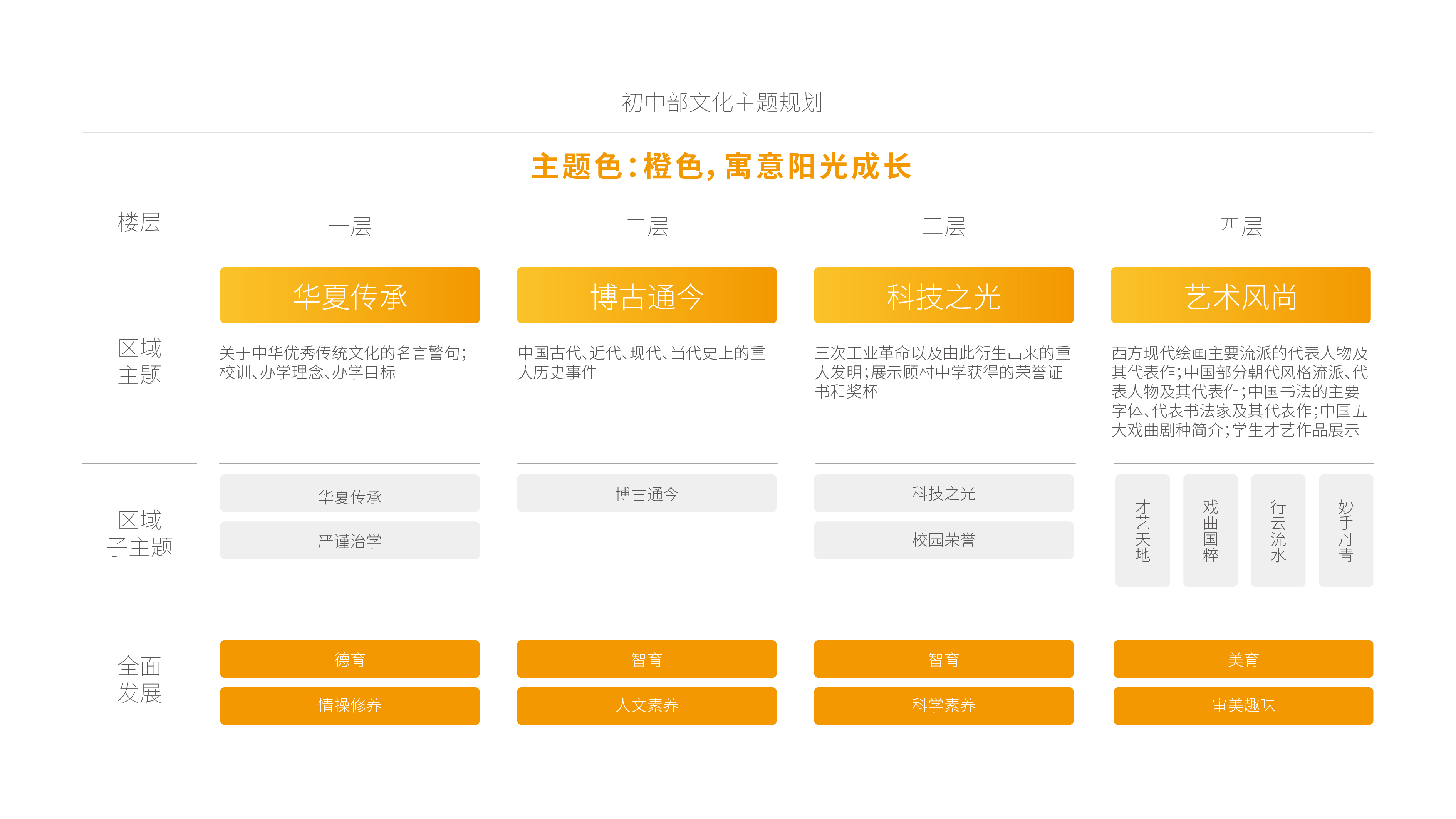
Task: Click the orange 审美趣味 bar
Action: tap(1243, 705)
